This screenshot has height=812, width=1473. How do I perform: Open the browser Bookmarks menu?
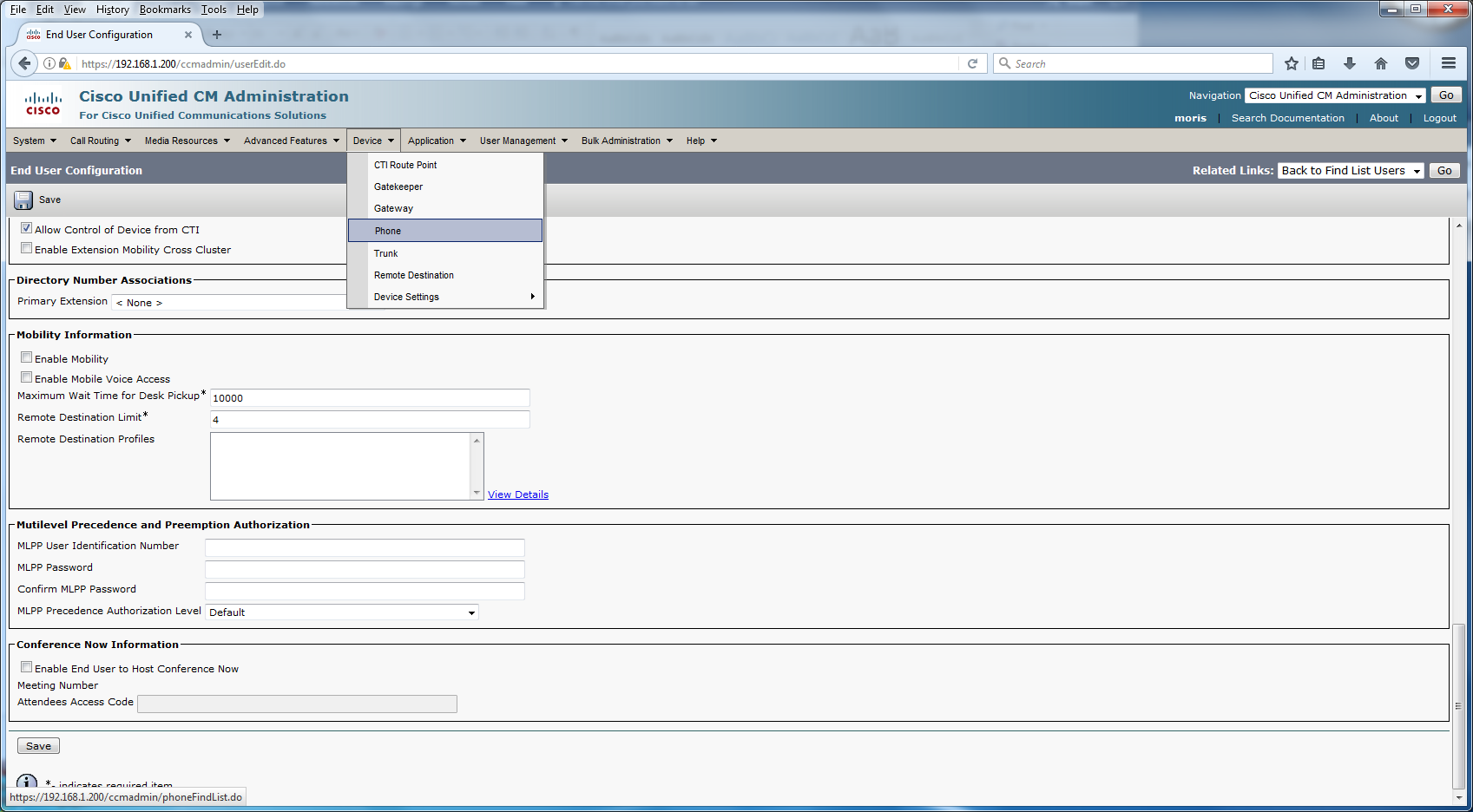tap(165, 10)
